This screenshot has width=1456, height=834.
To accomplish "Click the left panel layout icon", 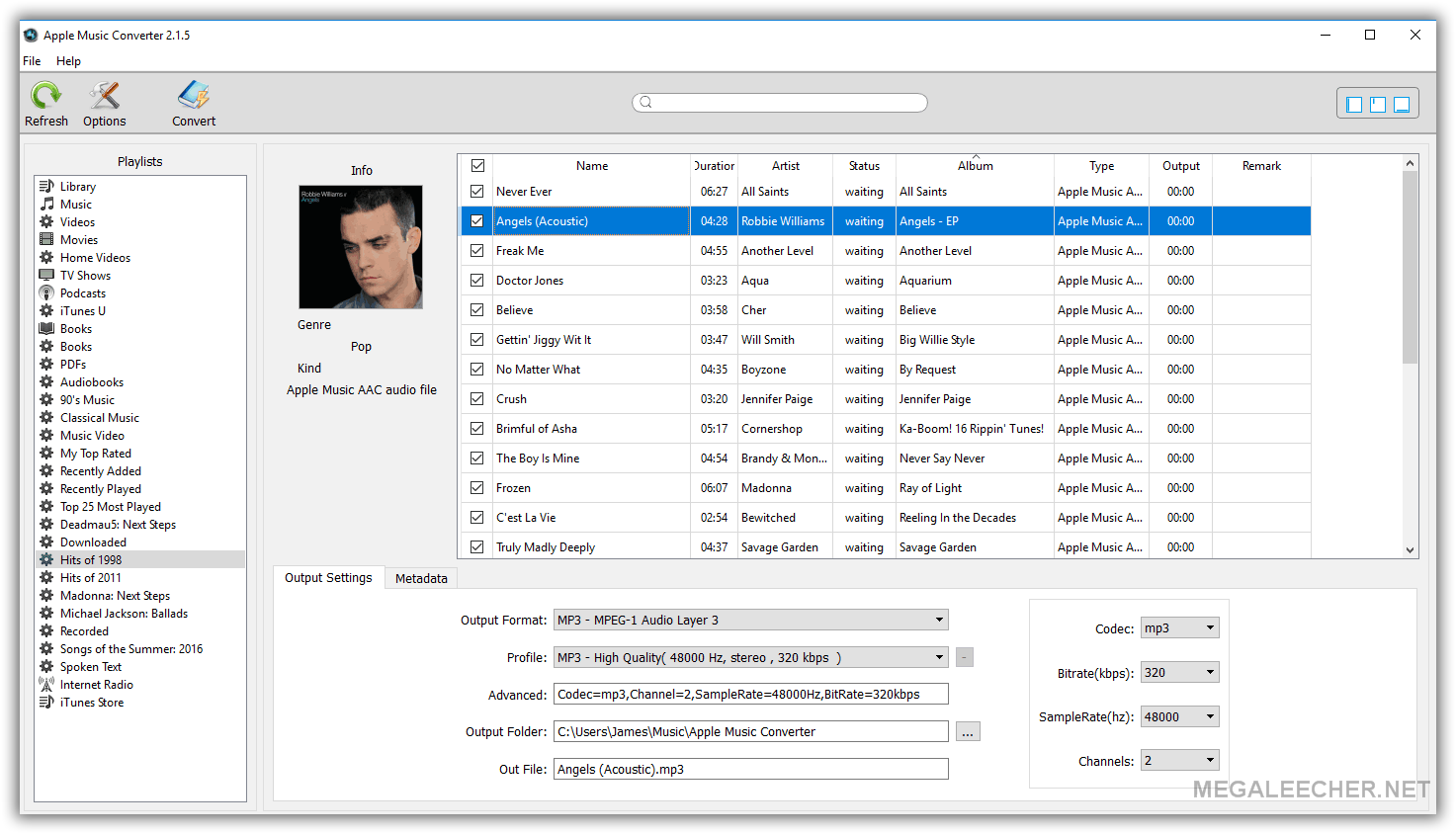I will (x=1354, y=105).
